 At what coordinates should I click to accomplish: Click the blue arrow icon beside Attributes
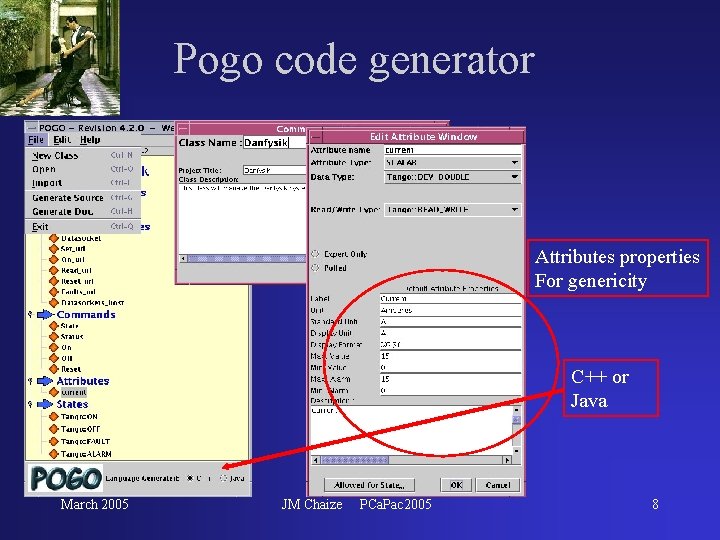(45, 381)
